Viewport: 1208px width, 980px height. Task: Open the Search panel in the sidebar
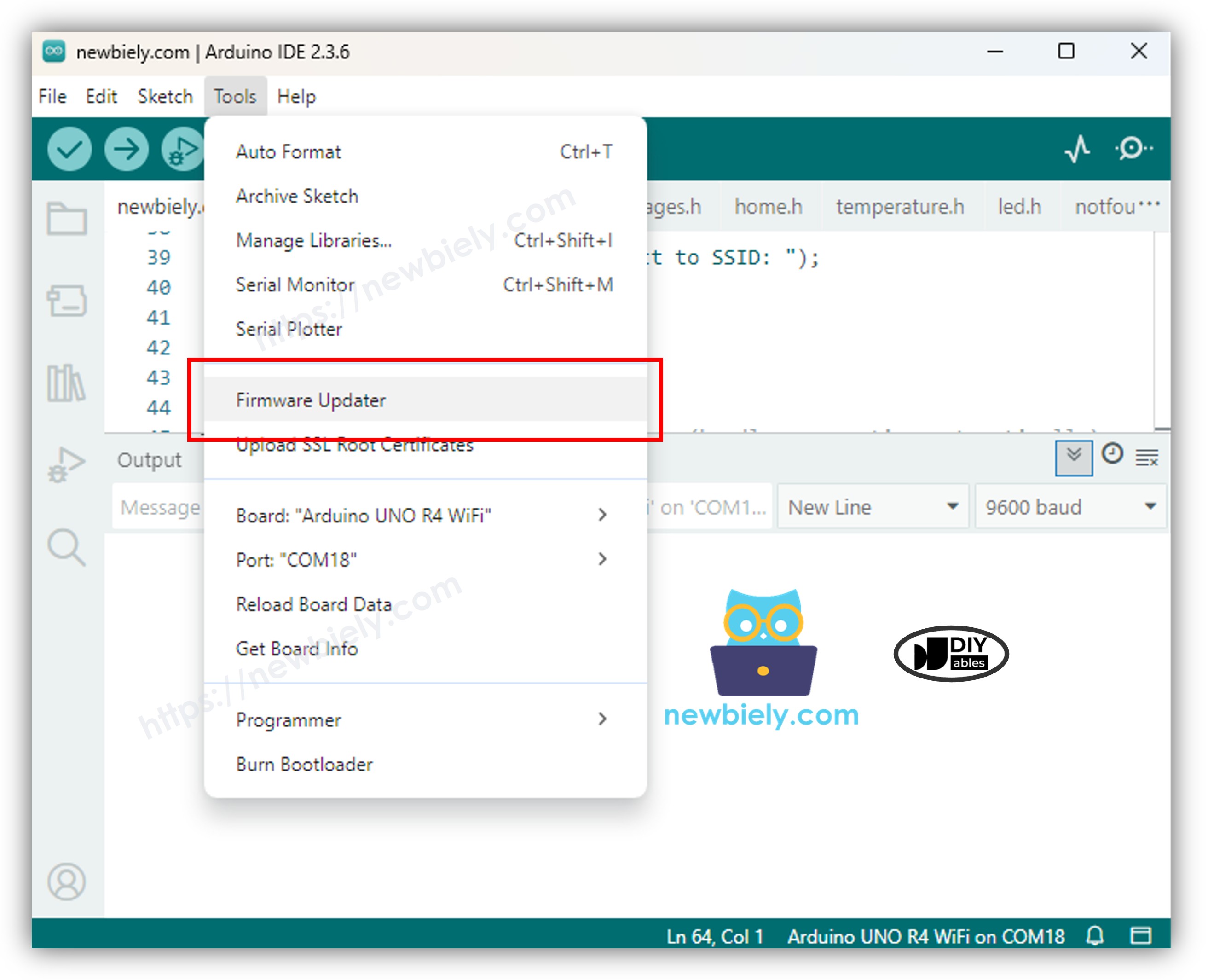68,546
